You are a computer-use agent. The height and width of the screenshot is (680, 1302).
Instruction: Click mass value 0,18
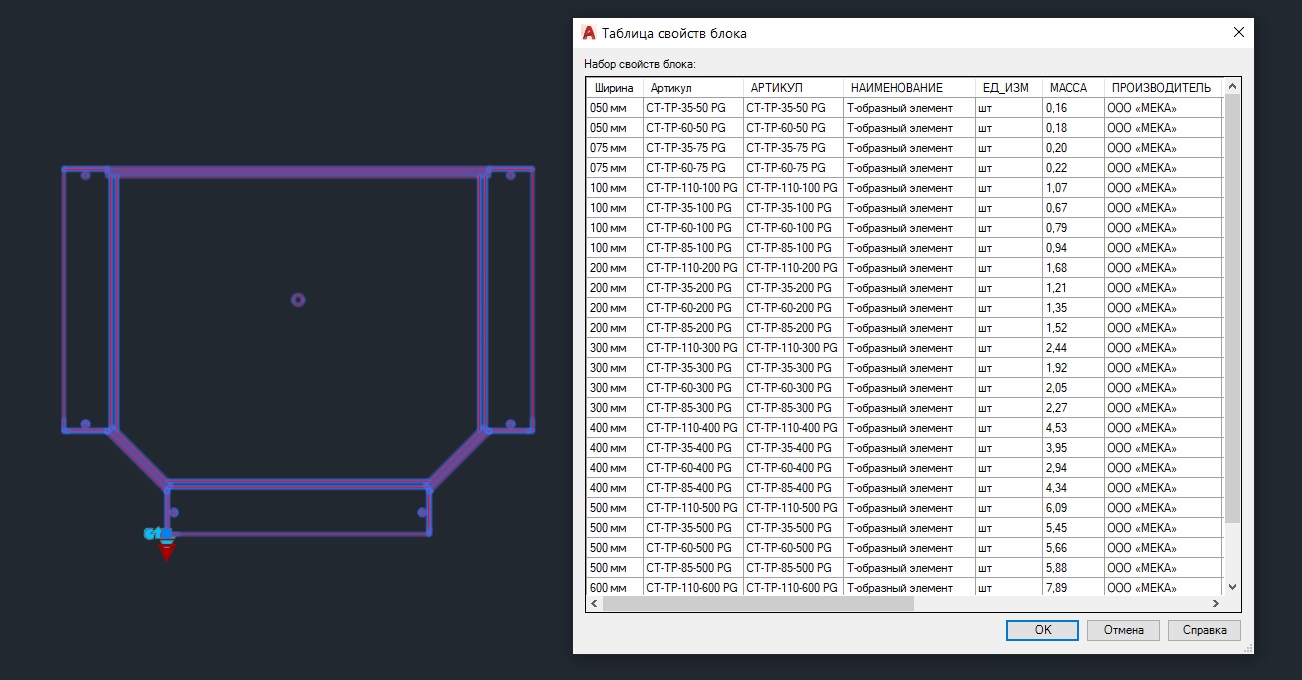[1073, 128]
